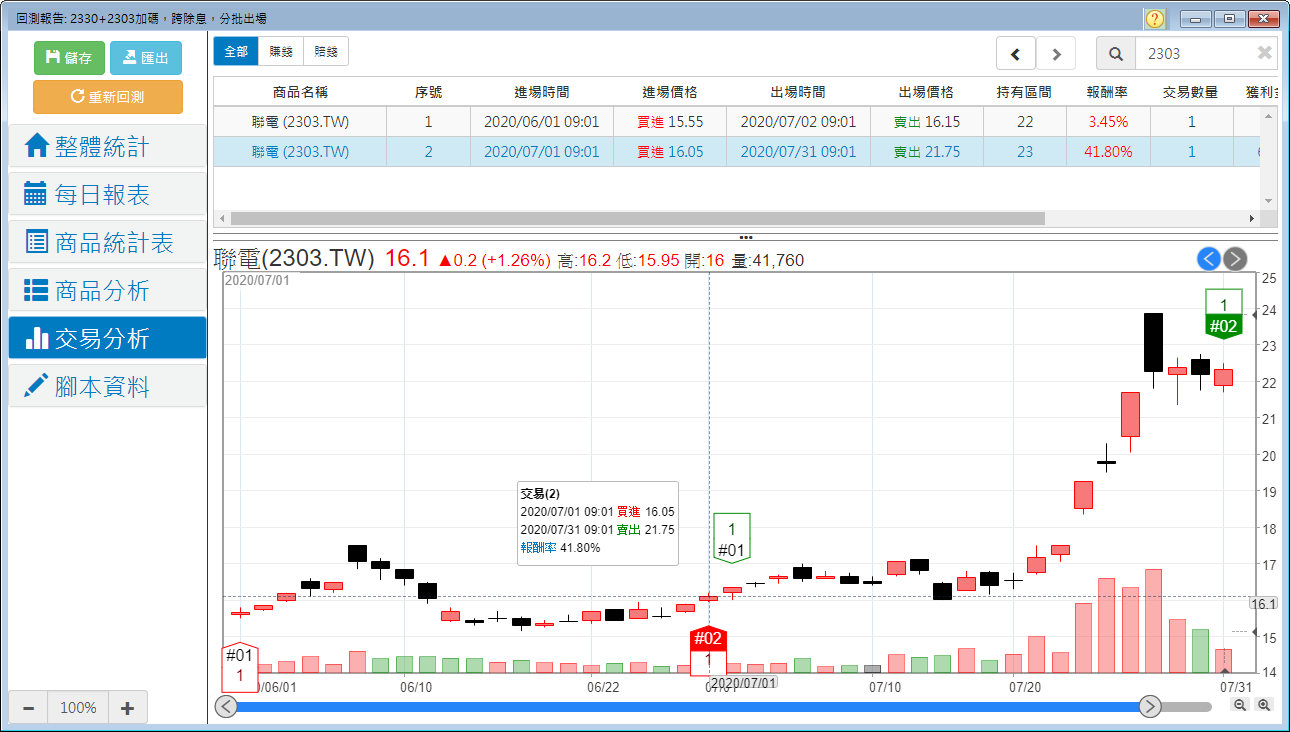Screen dimensions: 1290x732
Task: Open the 每日報表 daily report page
Action: [x=107, y=195]
